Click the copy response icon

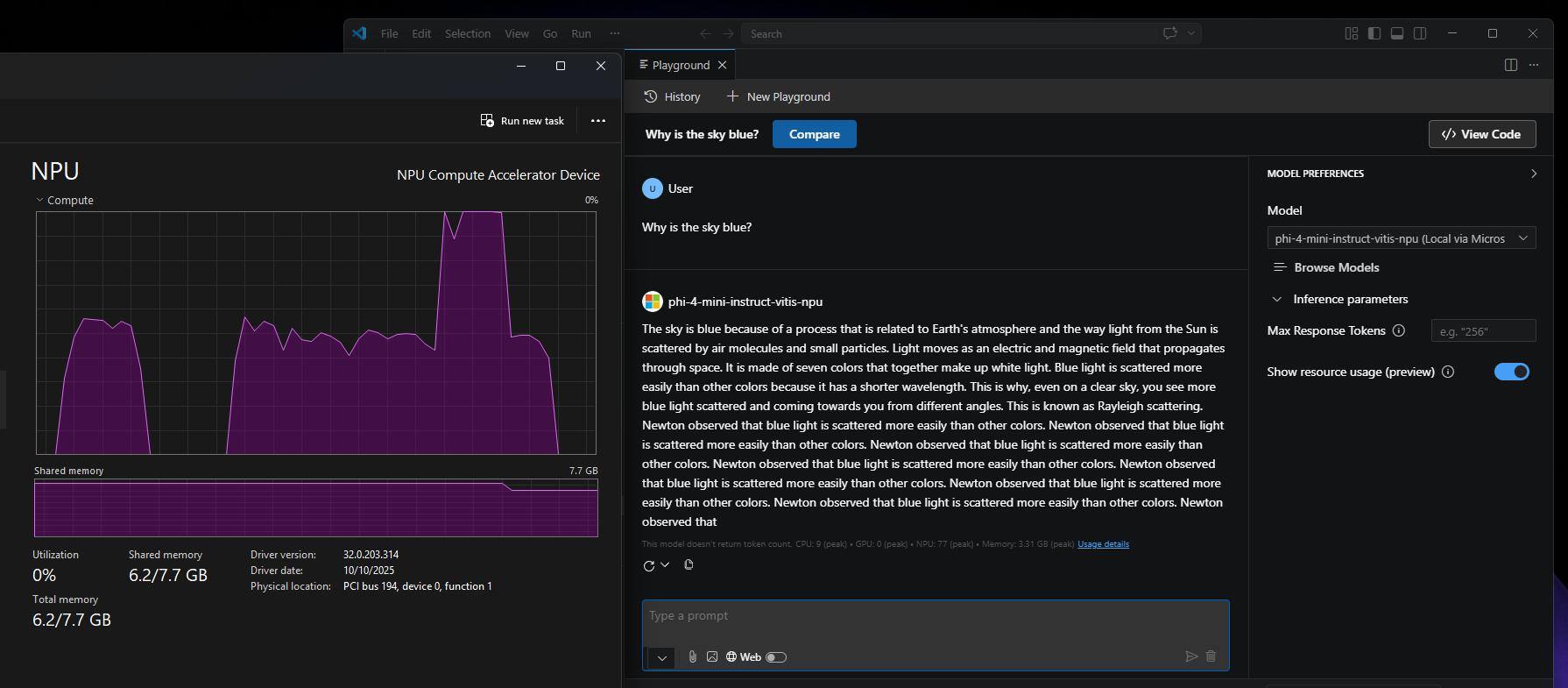point(689,564)
